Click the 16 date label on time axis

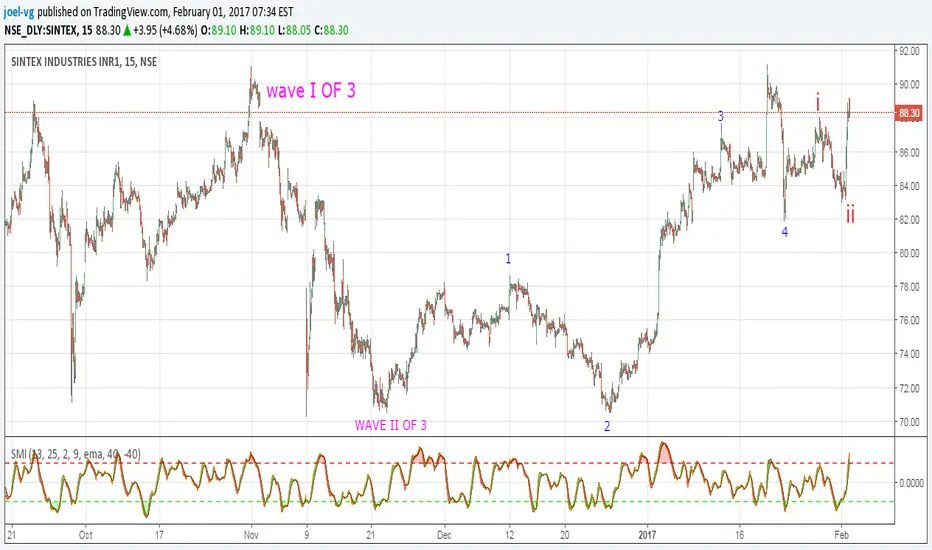click(x=739, y=535)
